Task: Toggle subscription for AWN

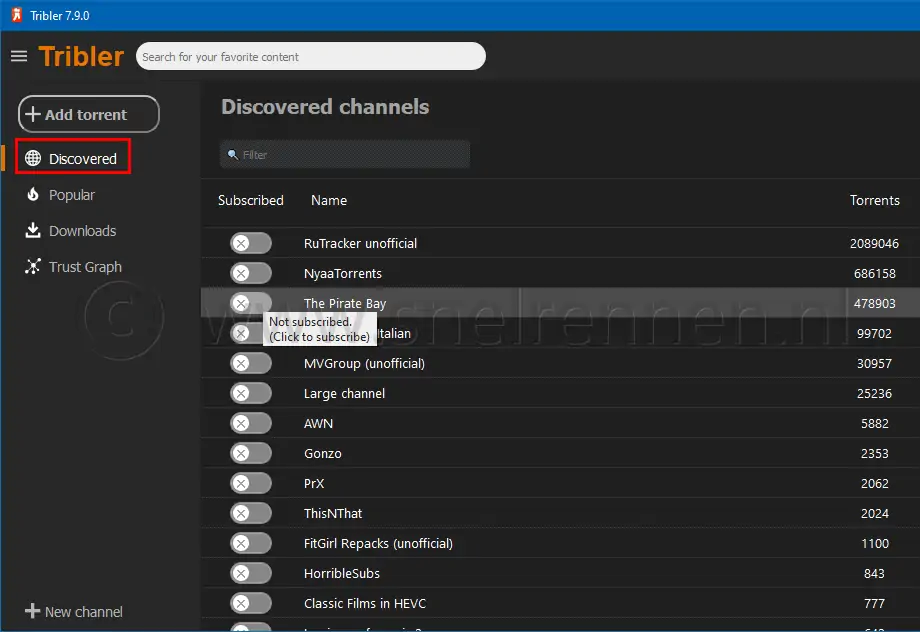Action: (x=251, y=423)
